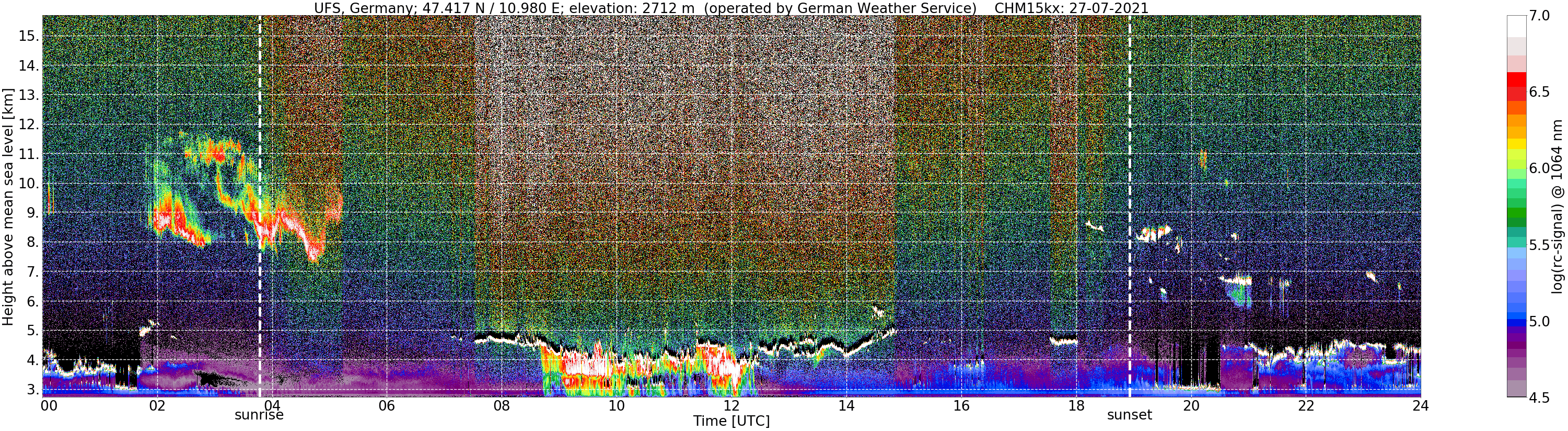The height and width of the screenshot is (431, 1568).
Task: Click the 24 tick on time axis
Action: coord(1420,405)
